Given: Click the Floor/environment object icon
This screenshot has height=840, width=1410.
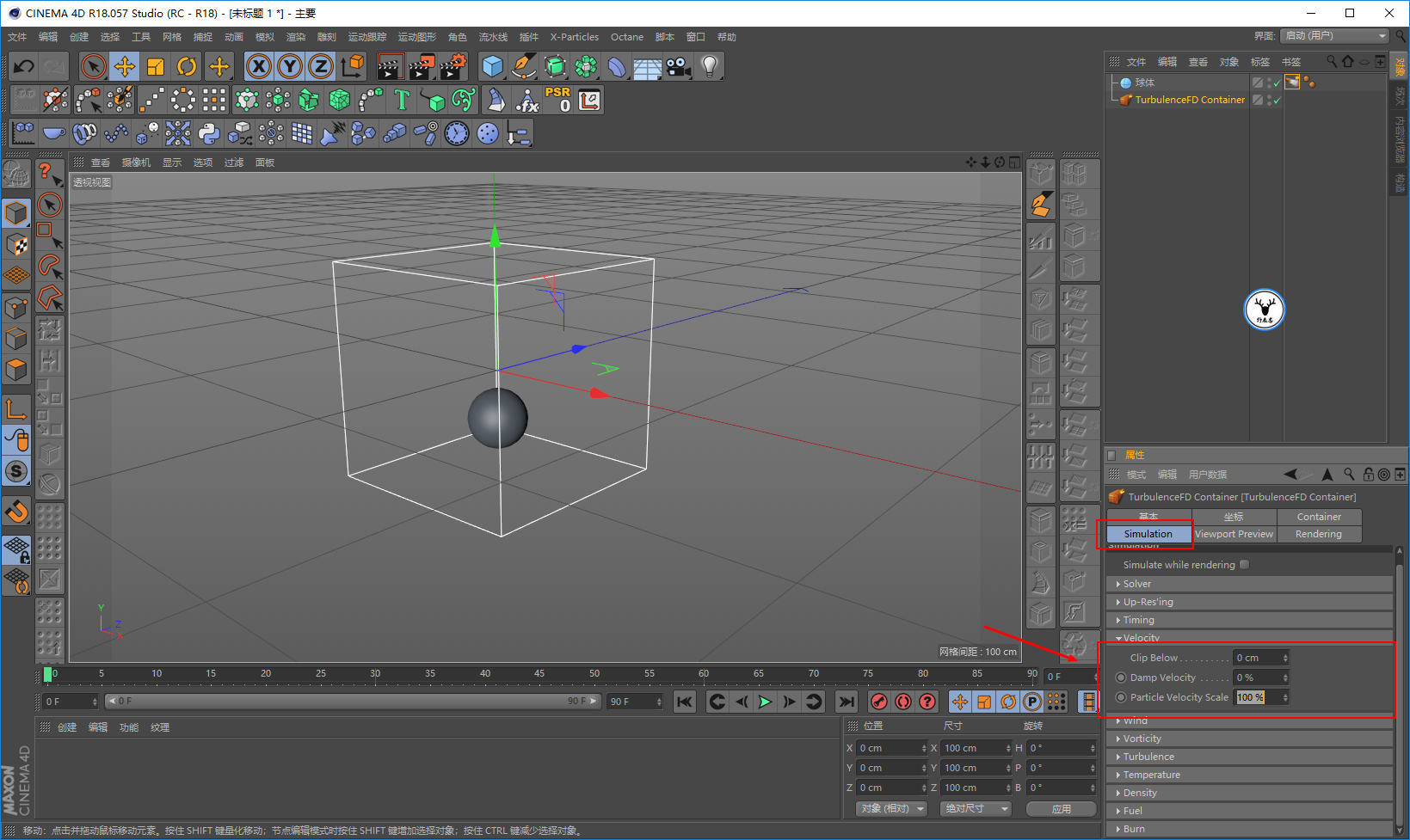Looking at the screenshot, I should click(x=647, y=66).
